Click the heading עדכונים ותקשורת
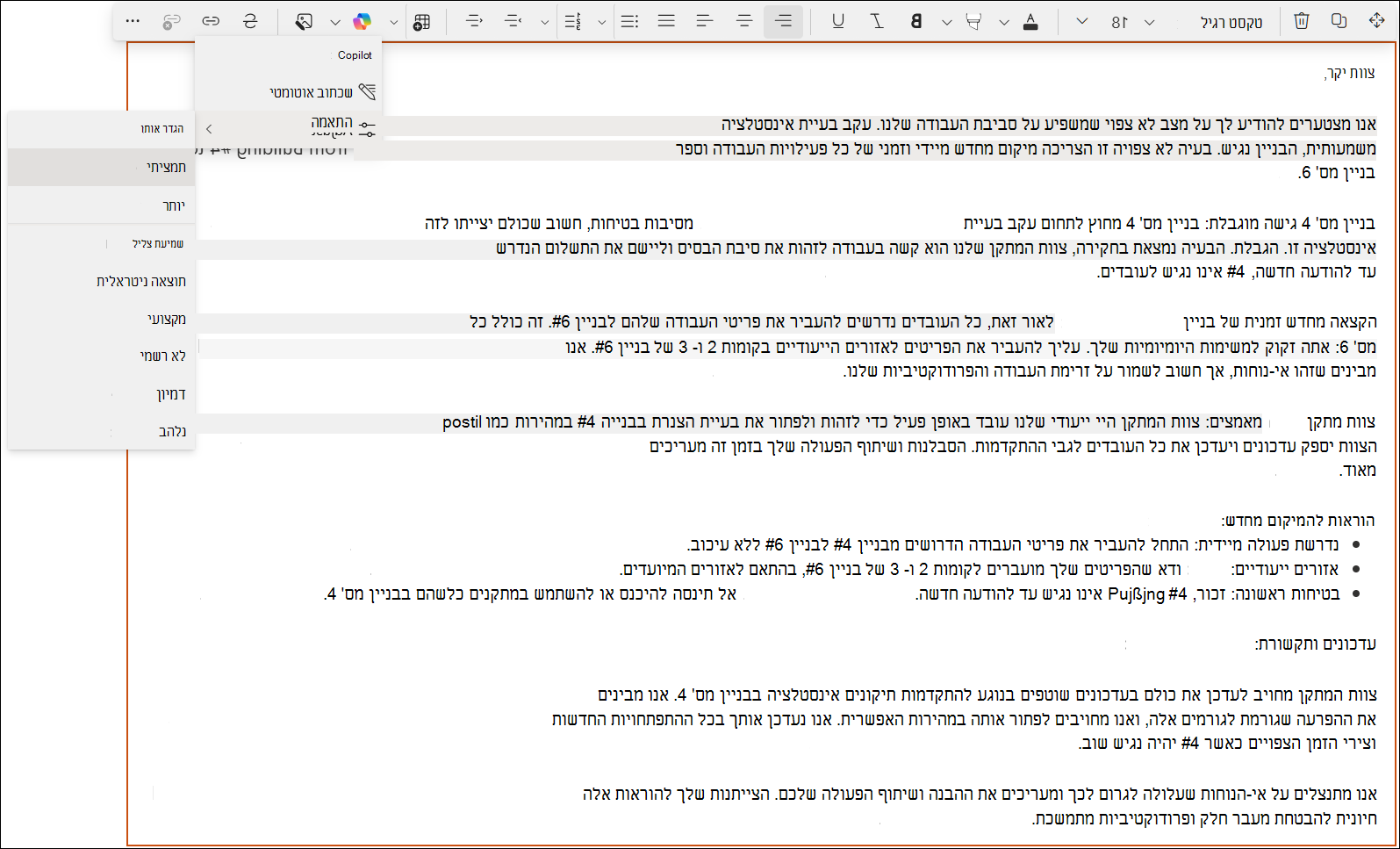The height and width of the screenshot is (849, 1400). tap(1315, 644)
